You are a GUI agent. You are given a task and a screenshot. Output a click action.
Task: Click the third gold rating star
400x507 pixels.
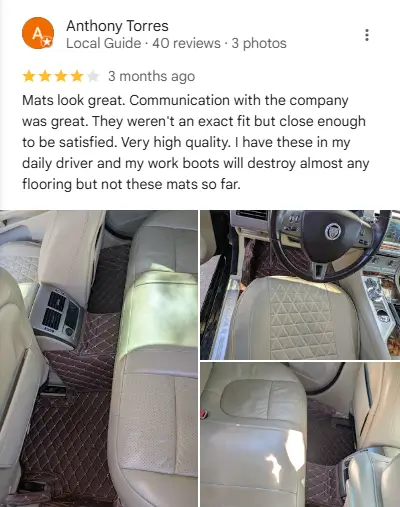click(61, 76)
